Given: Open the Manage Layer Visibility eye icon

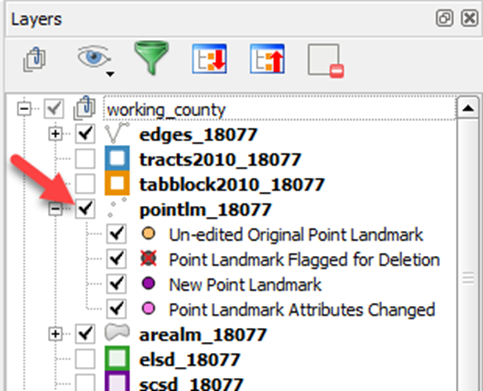Looking at the screenshot, I should 93,57.
